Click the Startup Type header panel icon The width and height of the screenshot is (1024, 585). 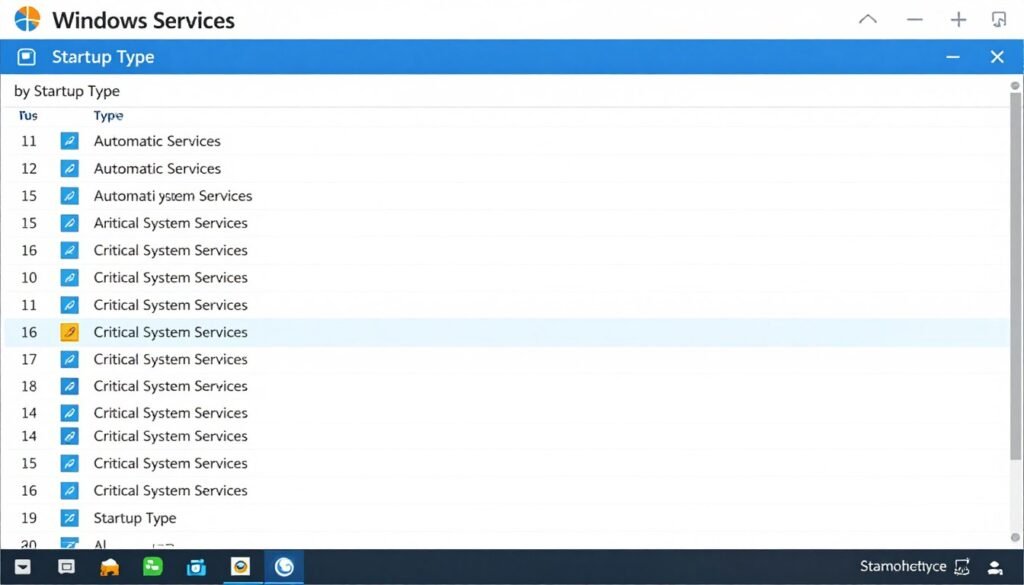[x=29, y=57]
